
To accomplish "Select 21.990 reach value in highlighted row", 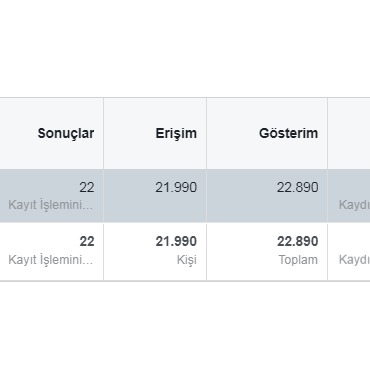I will pos(176,187).
